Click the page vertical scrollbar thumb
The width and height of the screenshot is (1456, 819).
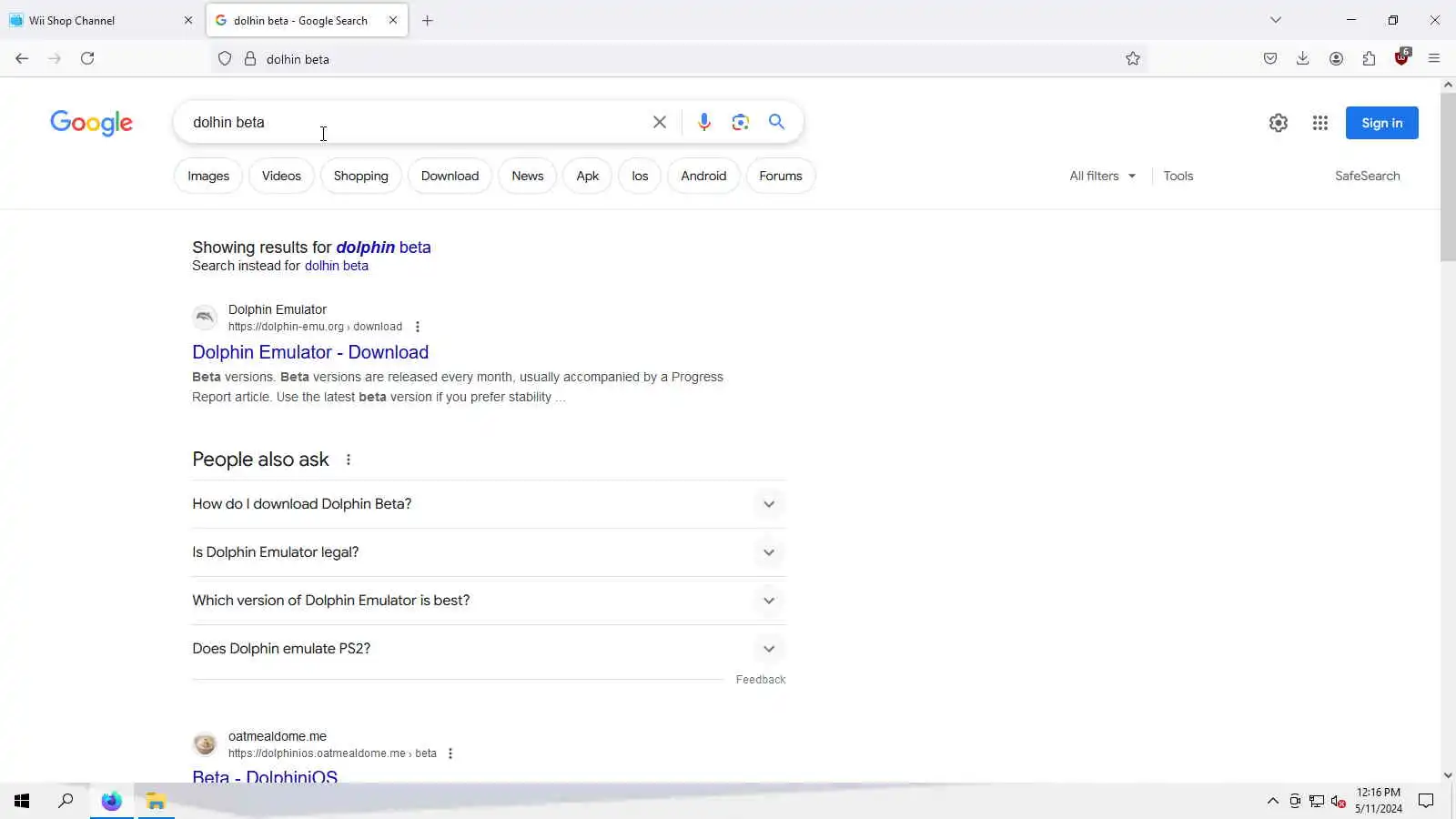click(1448, 177)
